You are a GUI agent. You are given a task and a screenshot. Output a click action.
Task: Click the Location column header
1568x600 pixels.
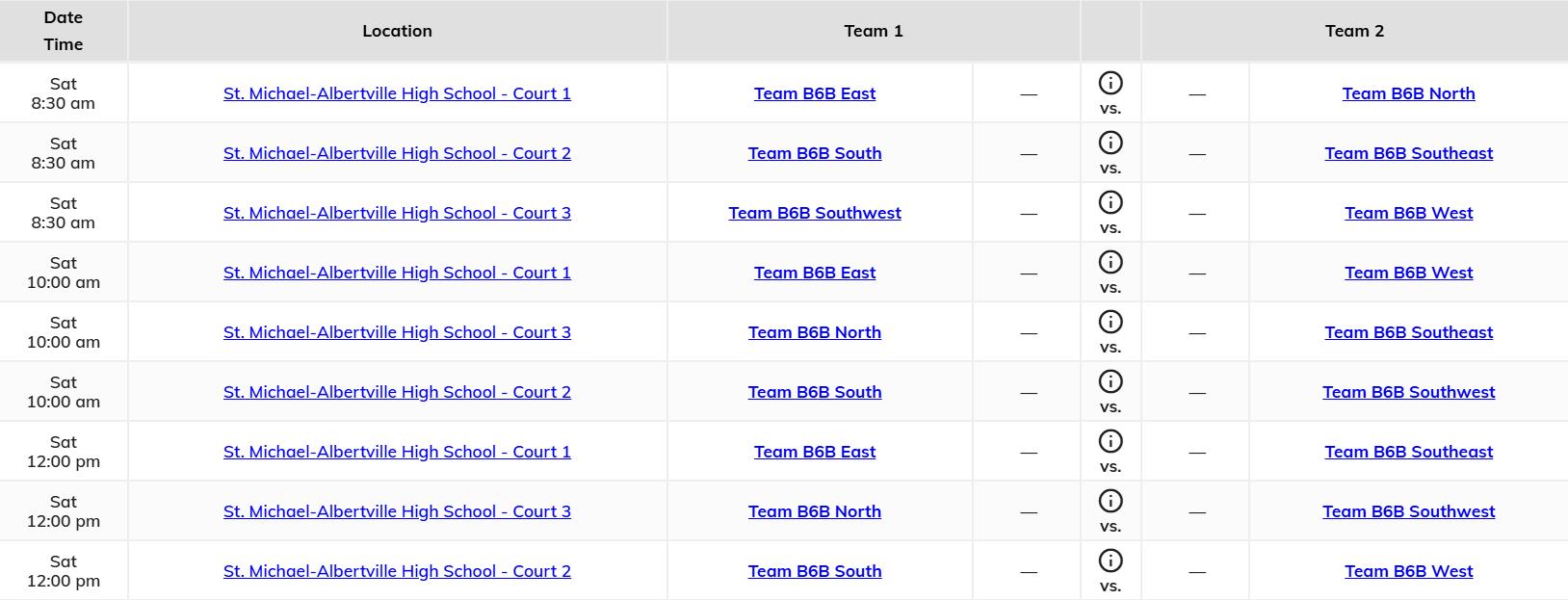(397, 31)
